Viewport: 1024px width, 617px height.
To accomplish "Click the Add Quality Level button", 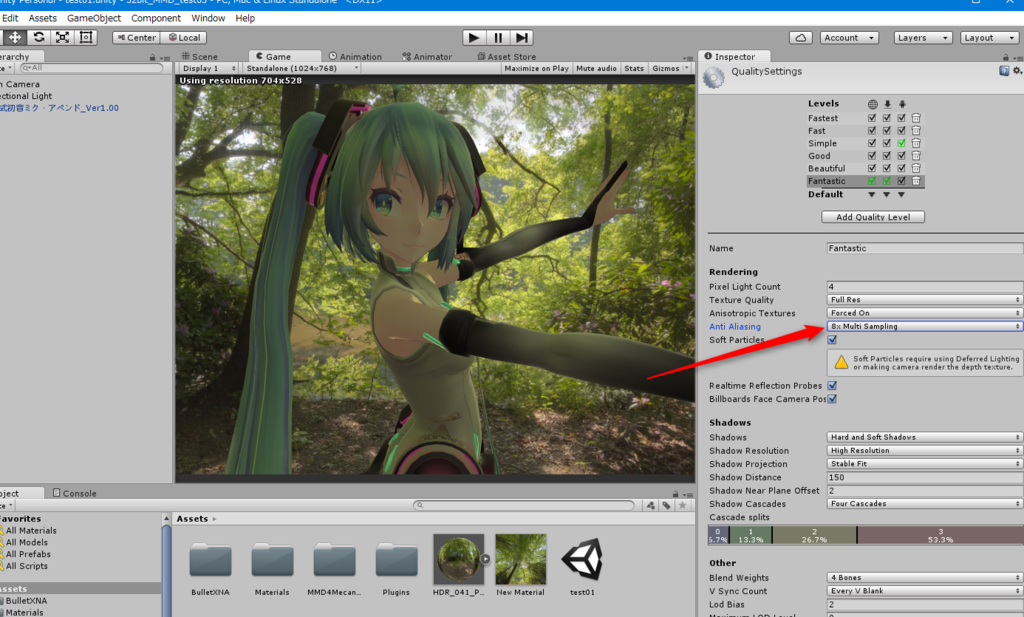I will click(x=873, y=217).
